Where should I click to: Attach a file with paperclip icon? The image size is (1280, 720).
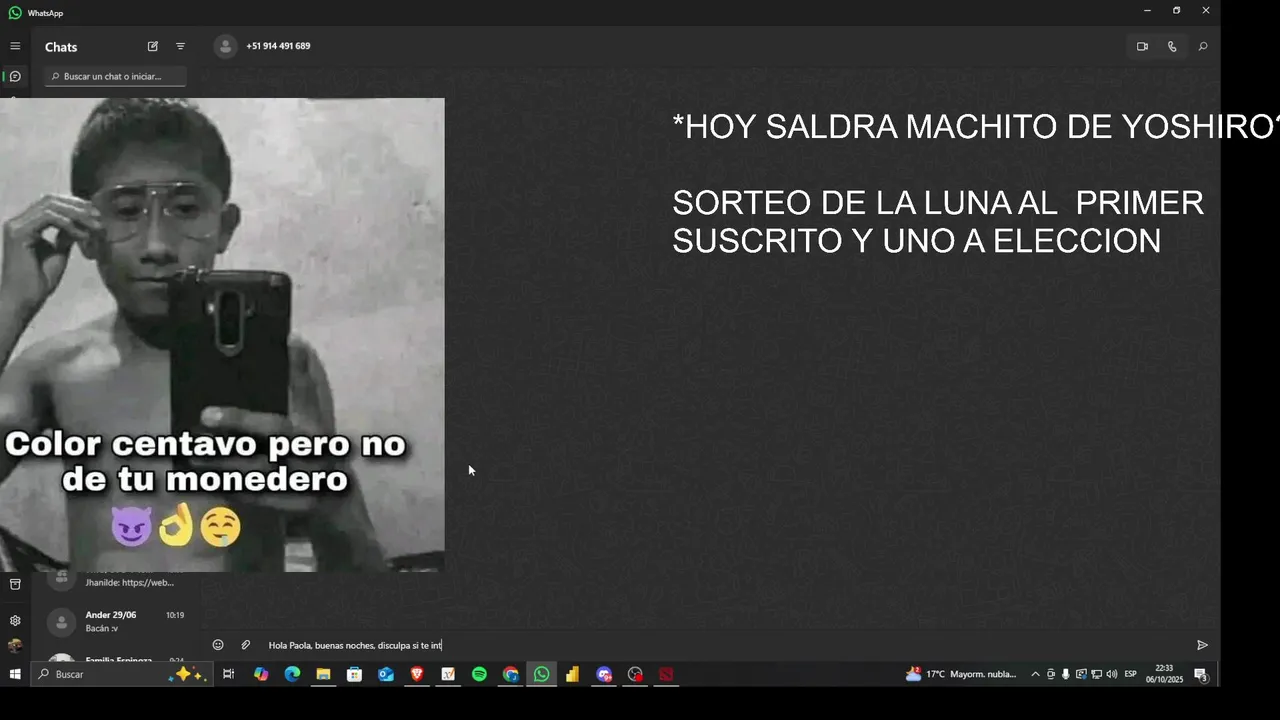[x=246, y=645]
